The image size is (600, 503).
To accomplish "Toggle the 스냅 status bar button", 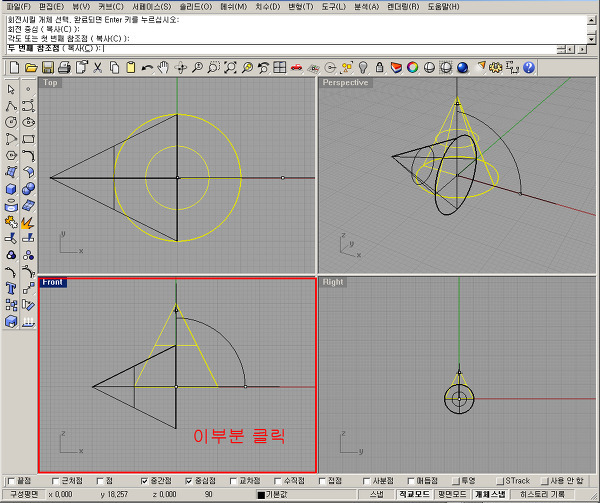I will (x=377, y=494).
